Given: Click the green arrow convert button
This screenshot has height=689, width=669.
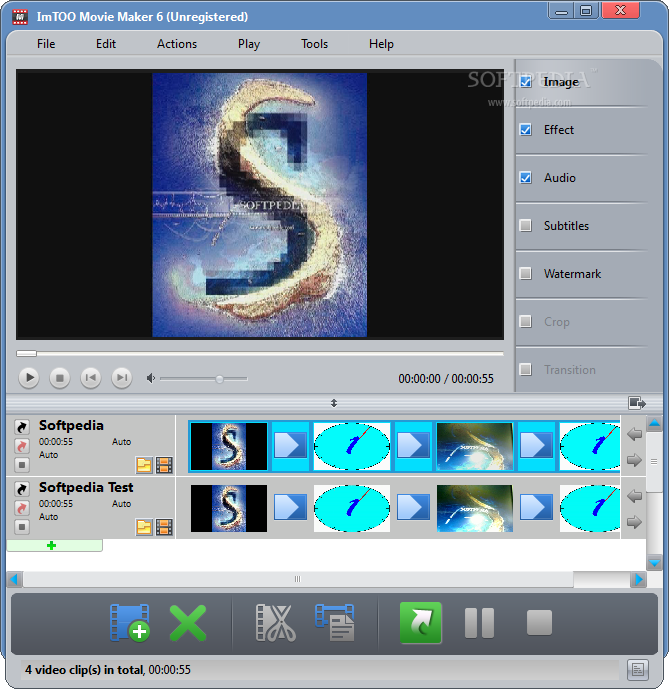Looking at the screenshot, I should click(x=421, y=623).
